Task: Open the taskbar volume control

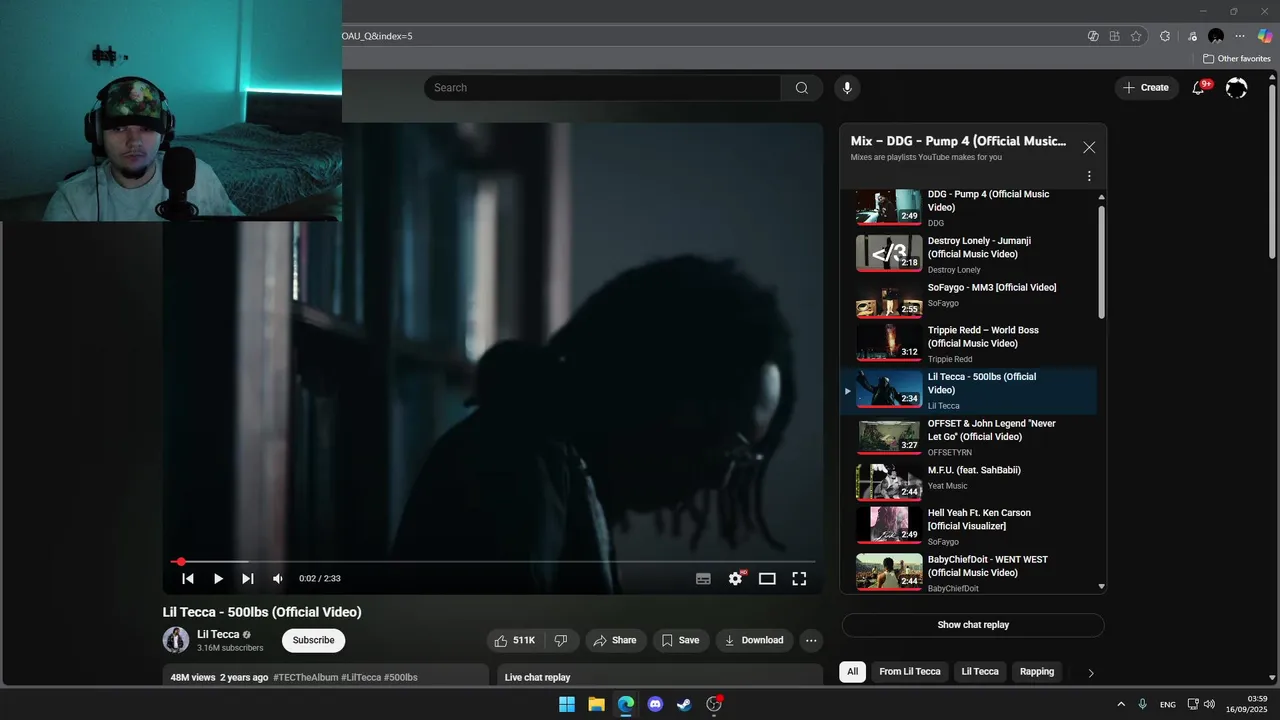Action: (x=1210, y=704)
